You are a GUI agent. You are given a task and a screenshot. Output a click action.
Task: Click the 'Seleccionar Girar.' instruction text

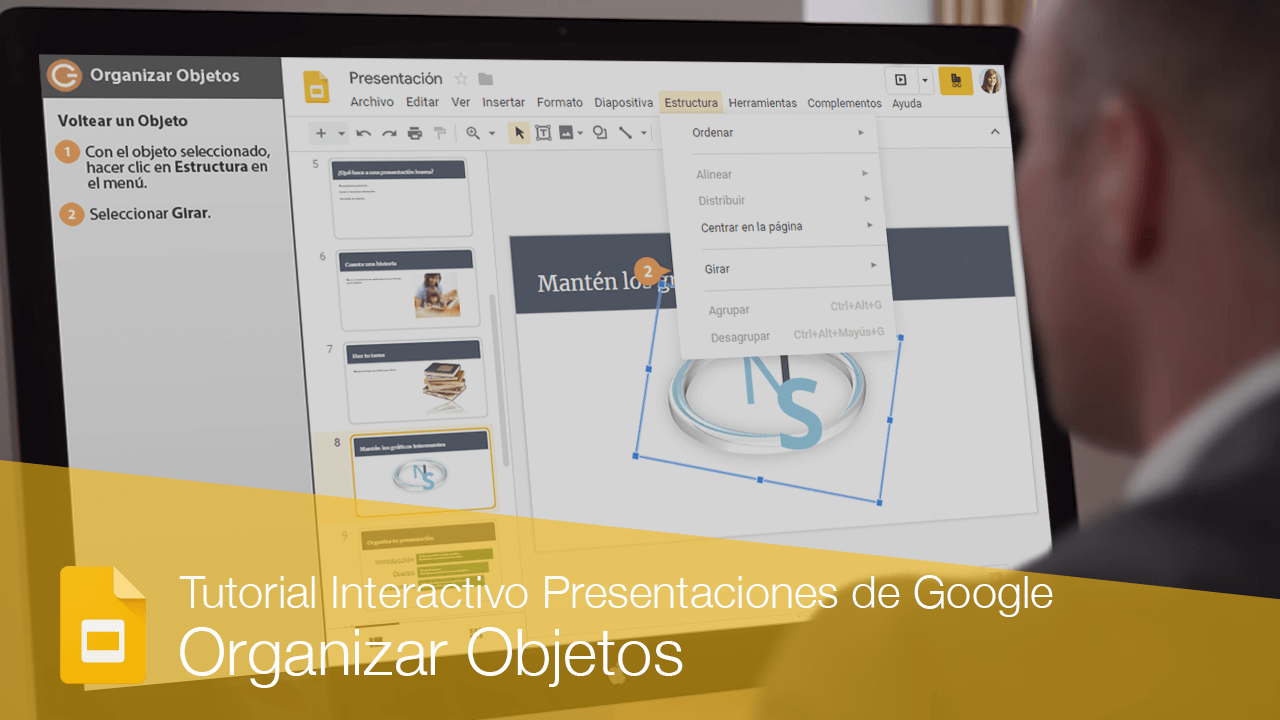(x=150, y=214)
